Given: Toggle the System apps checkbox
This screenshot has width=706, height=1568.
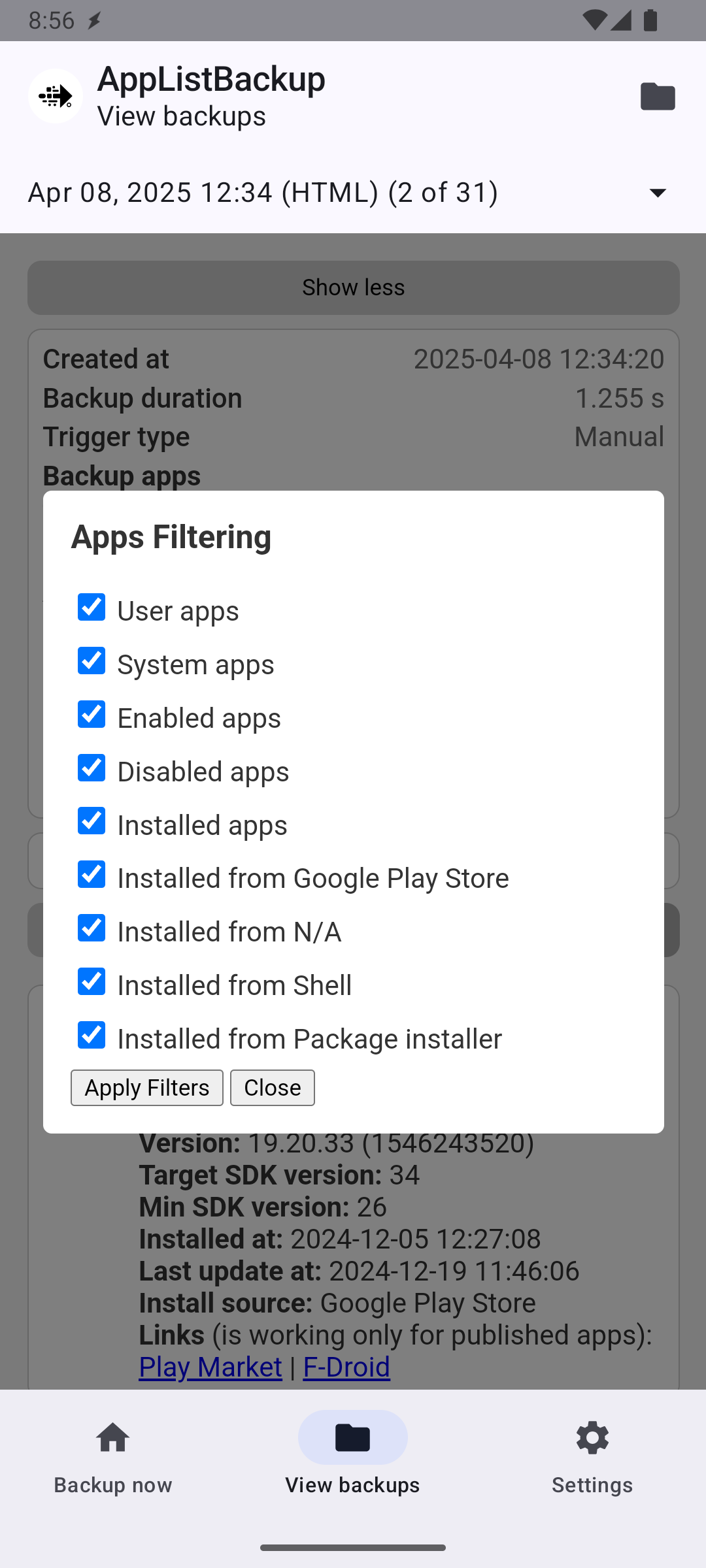Looking at the screenshot, I should 92,661.
